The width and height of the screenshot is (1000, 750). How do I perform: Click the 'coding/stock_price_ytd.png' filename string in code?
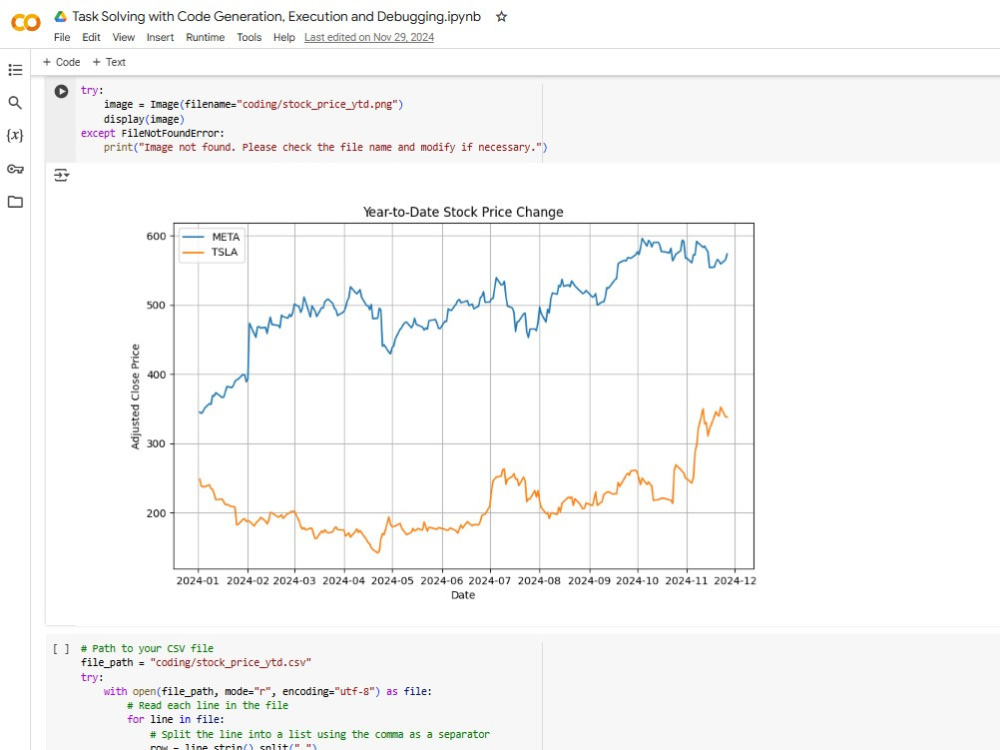pyautogui.click(x=318, y=104)
